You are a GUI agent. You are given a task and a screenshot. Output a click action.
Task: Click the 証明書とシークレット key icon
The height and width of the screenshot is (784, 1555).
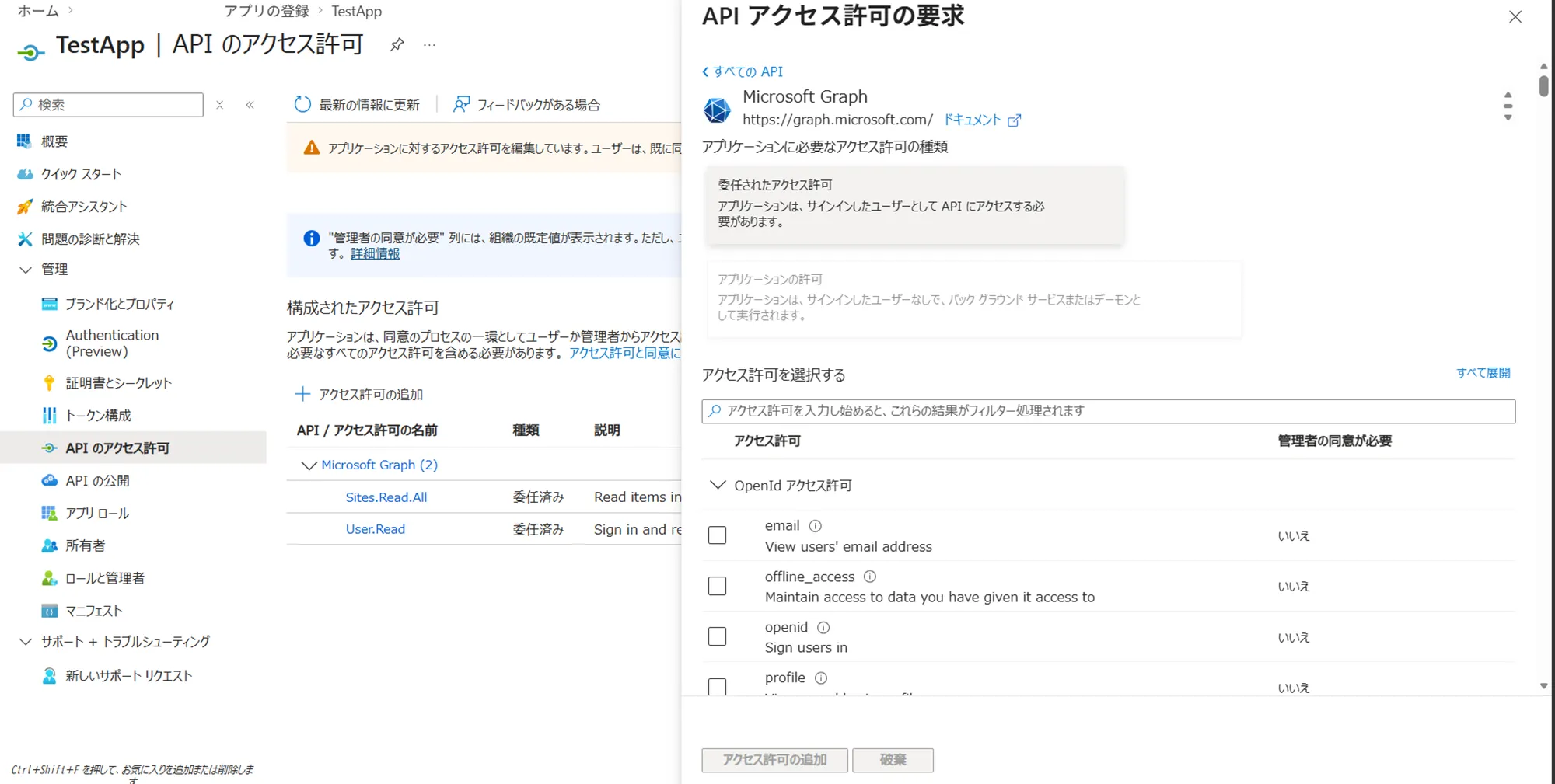point(49,383)
